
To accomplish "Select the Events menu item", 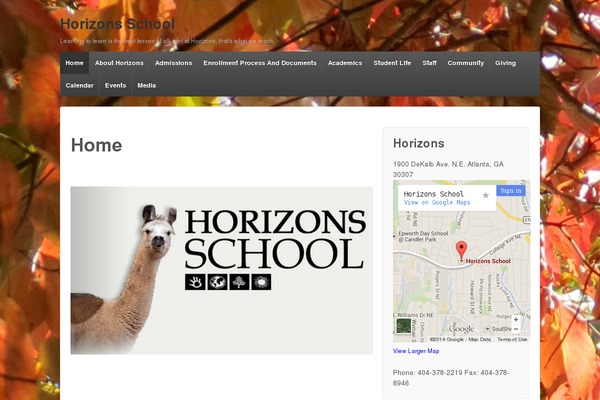I will (x=115, y=85).
